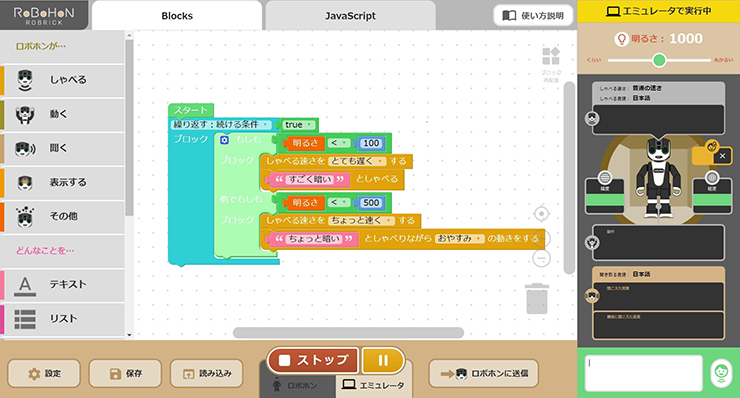740x398 pixels.
Task: Select the スタート block
Action: click(191, 110)
